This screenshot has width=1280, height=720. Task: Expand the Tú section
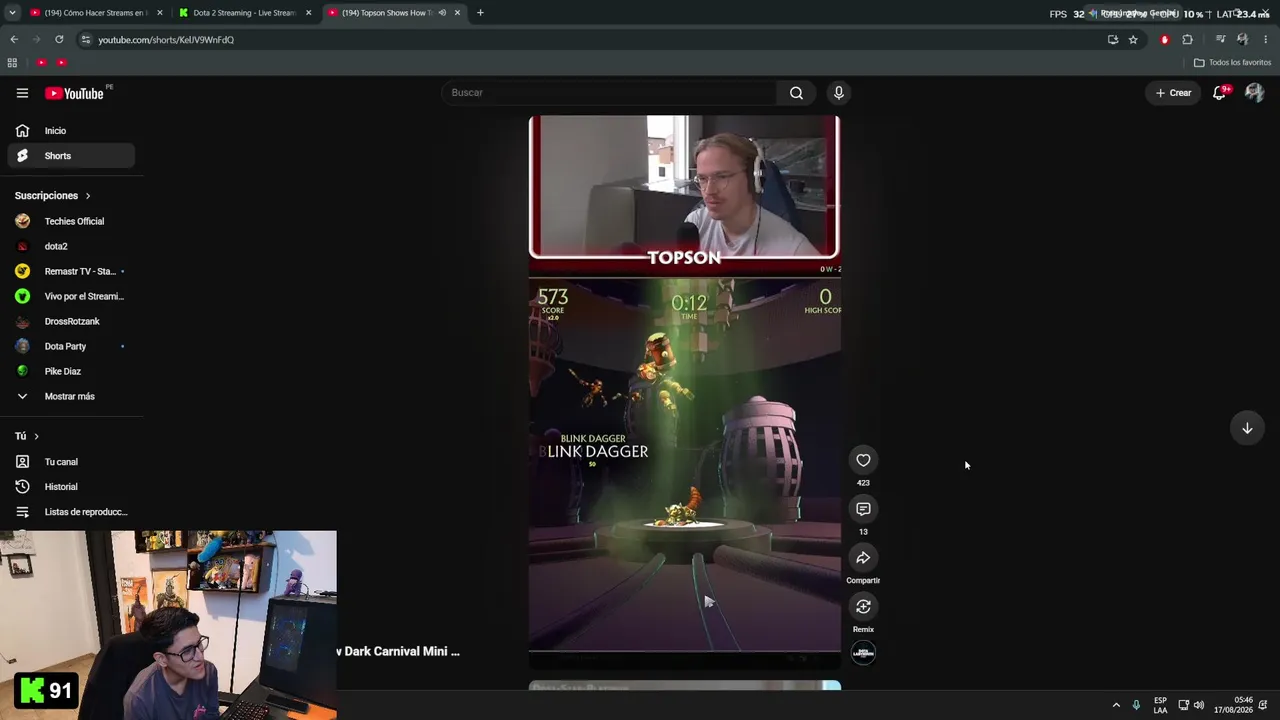(x=27, y=436)
